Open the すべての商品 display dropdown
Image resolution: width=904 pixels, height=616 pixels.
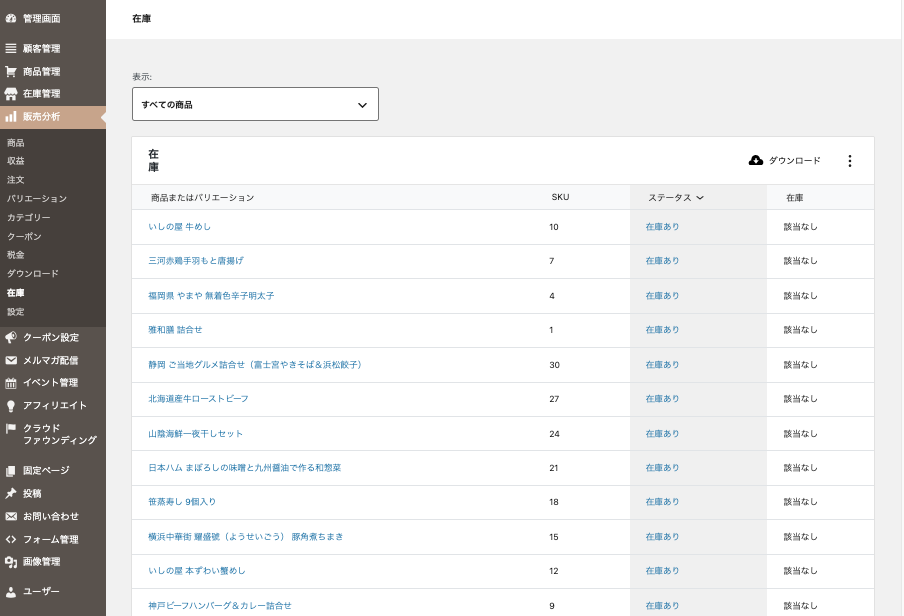click(x=255, y=104)
